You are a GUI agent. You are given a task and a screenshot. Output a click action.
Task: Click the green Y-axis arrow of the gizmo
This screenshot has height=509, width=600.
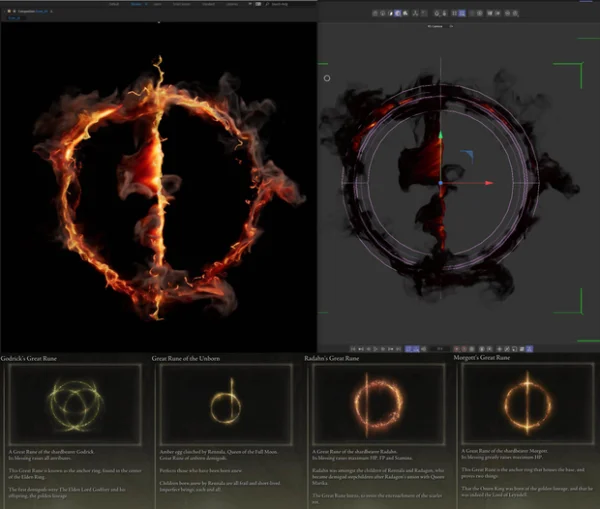pyautogui.click(x=440, y=135)
